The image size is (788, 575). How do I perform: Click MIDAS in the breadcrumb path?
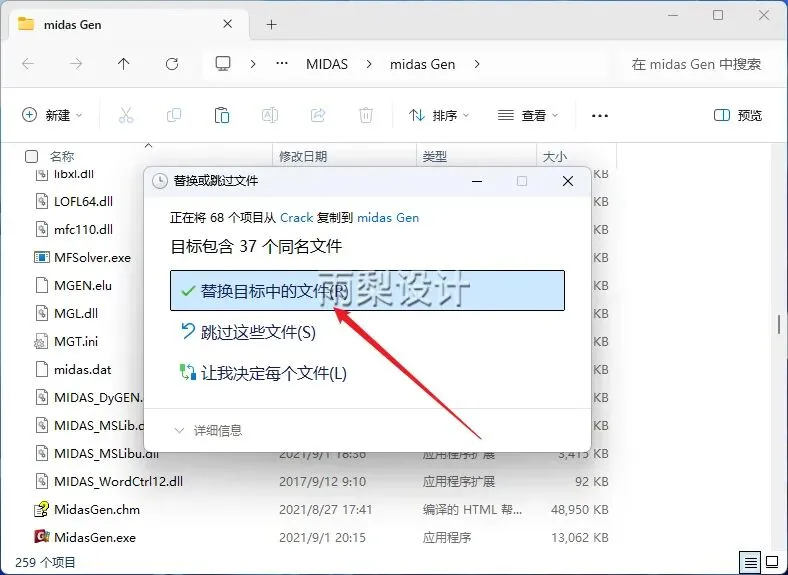coord(327,64)
